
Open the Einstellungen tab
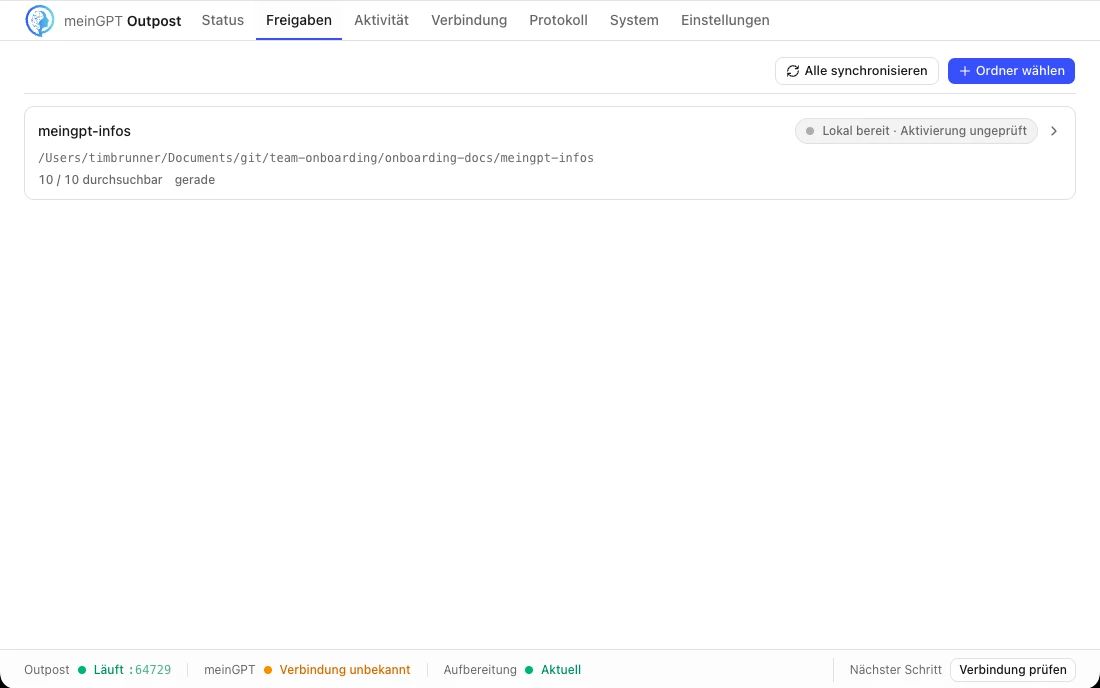click(725, 20)
